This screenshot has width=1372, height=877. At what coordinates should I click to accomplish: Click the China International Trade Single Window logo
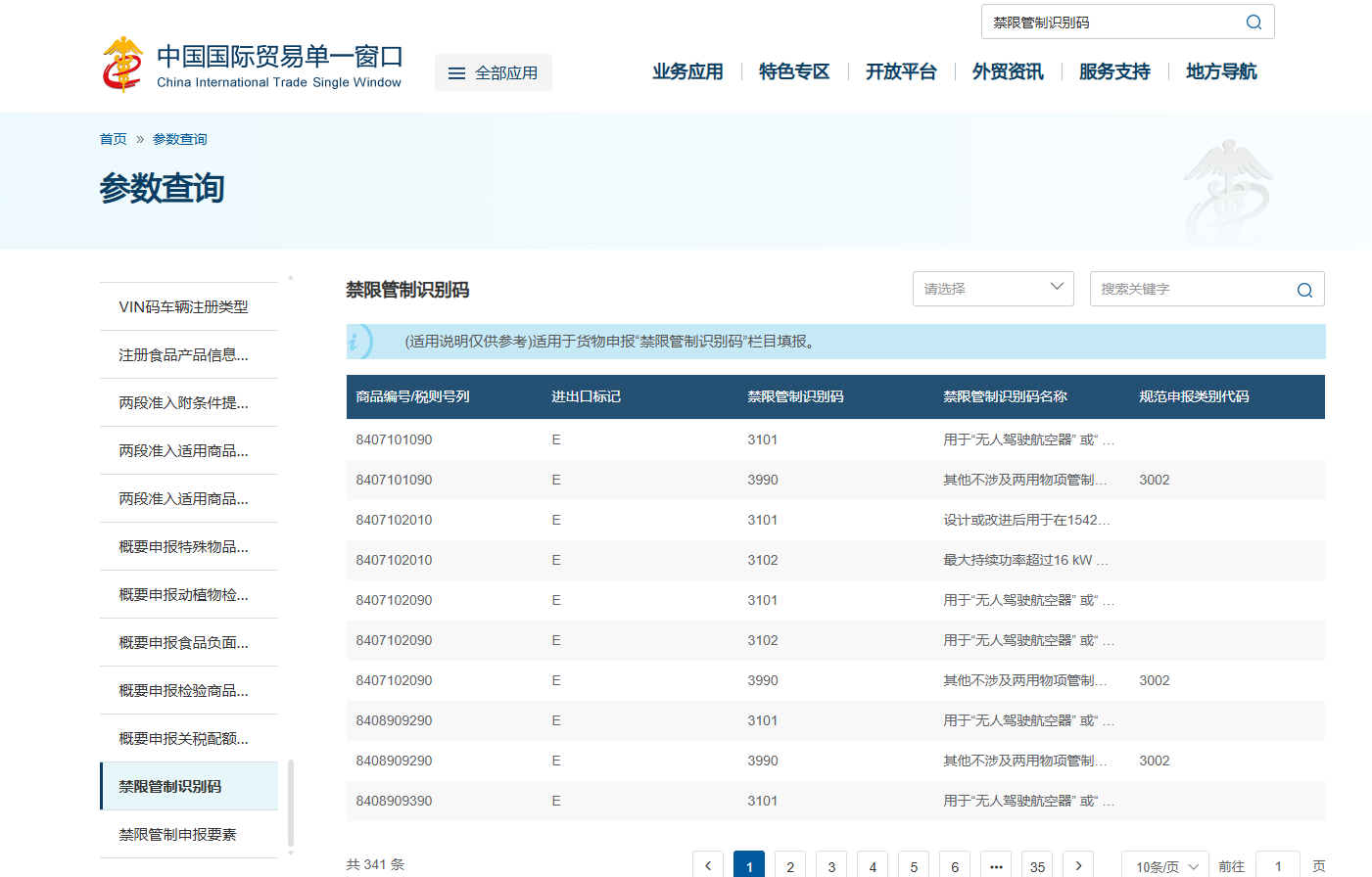[252, 65]
